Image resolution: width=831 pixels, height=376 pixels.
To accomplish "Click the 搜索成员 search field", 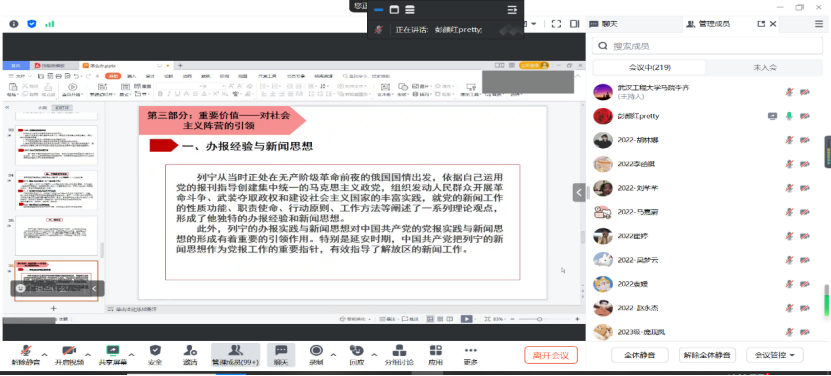I will [708, 46].
